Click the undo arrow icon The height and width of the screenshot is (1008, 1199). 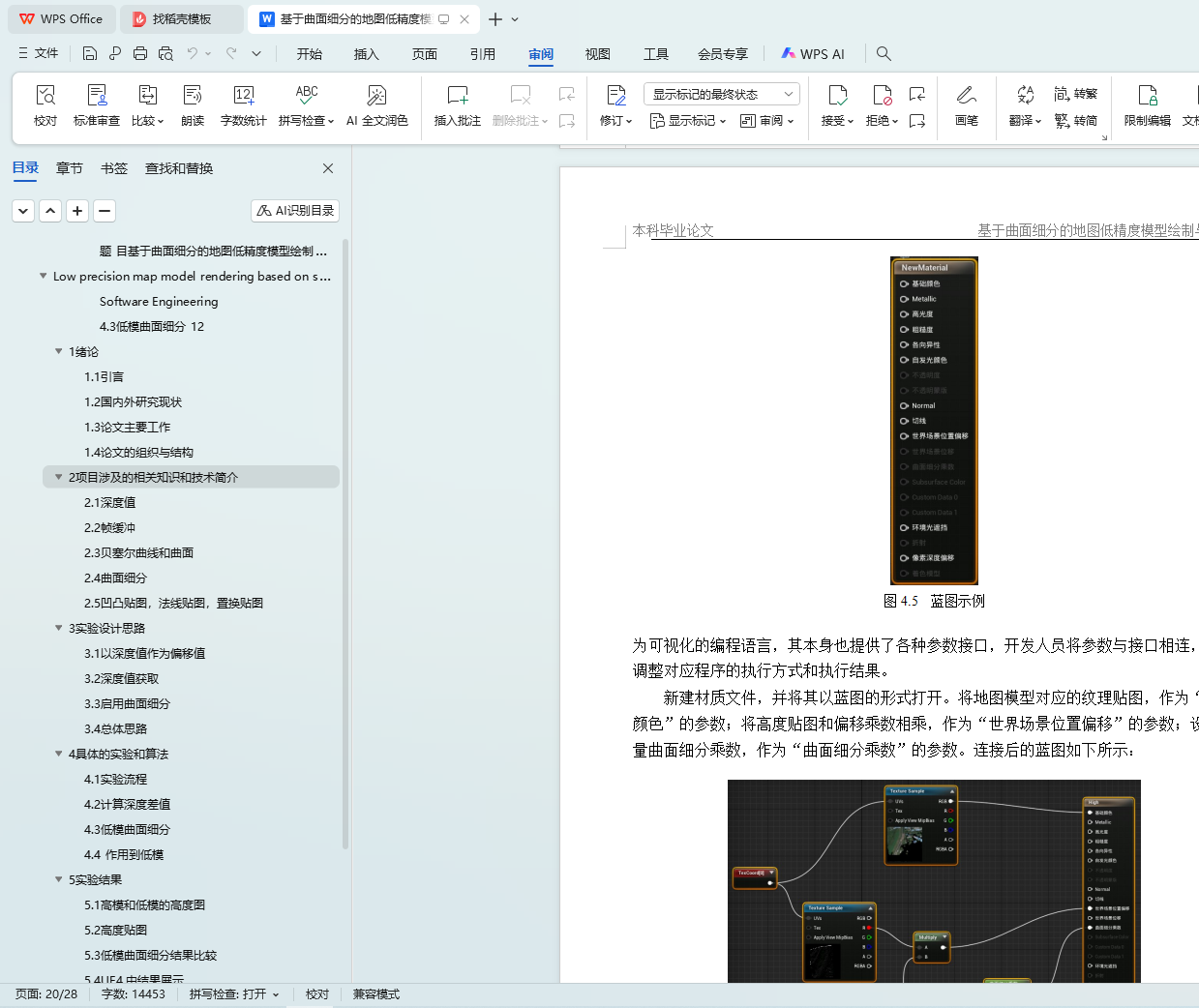193,53
